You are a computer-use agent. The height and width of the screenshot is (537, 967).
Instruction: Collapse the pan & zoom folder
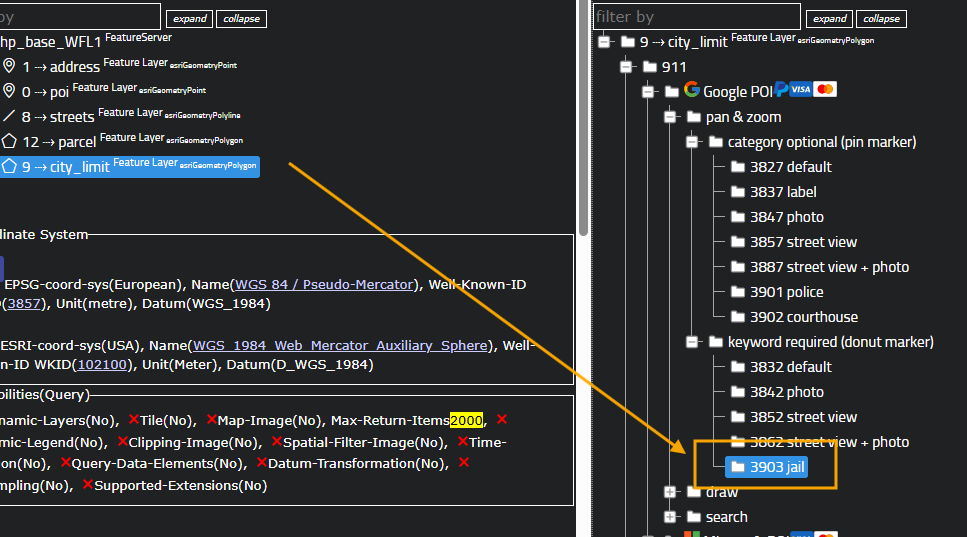click(x=670, y=117)
